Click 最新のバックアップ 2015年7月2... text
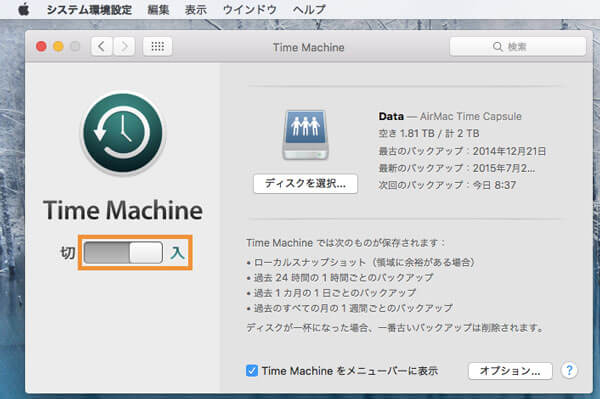This screenshot has width=600, height=399. 457,168
